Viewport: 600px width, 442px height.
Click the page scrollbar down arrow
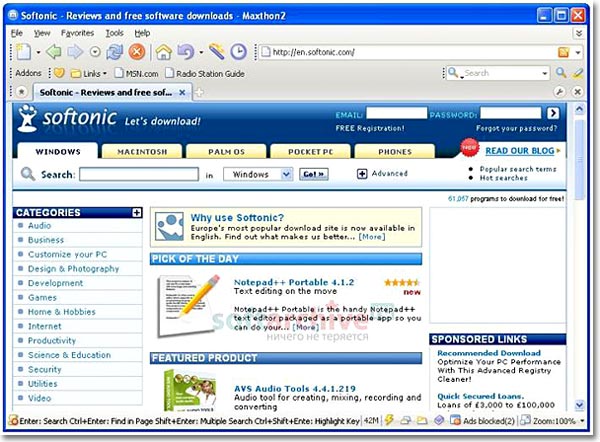(580, 404)
